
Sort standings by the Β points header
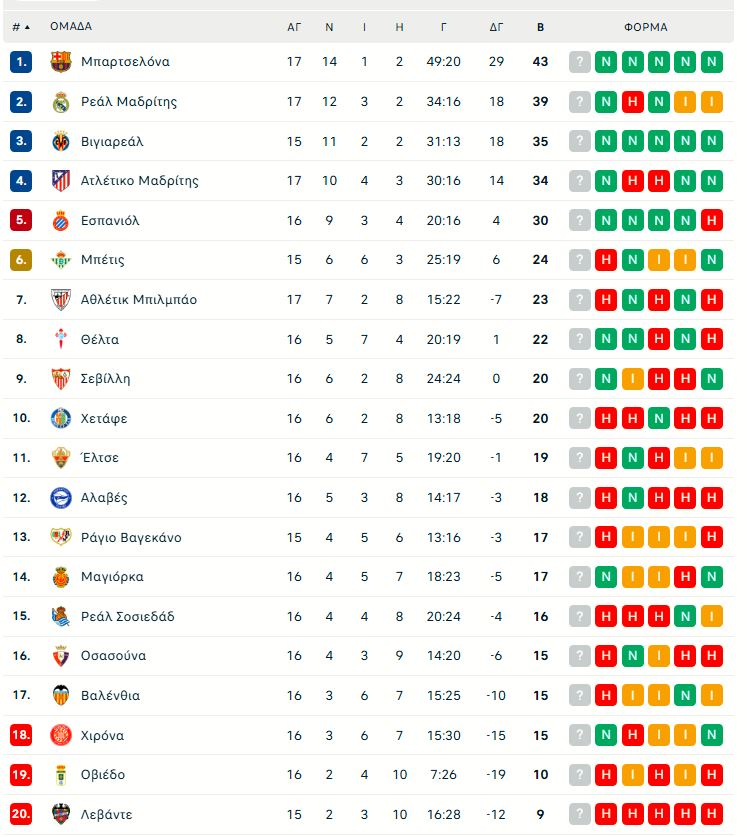point(541,27)
